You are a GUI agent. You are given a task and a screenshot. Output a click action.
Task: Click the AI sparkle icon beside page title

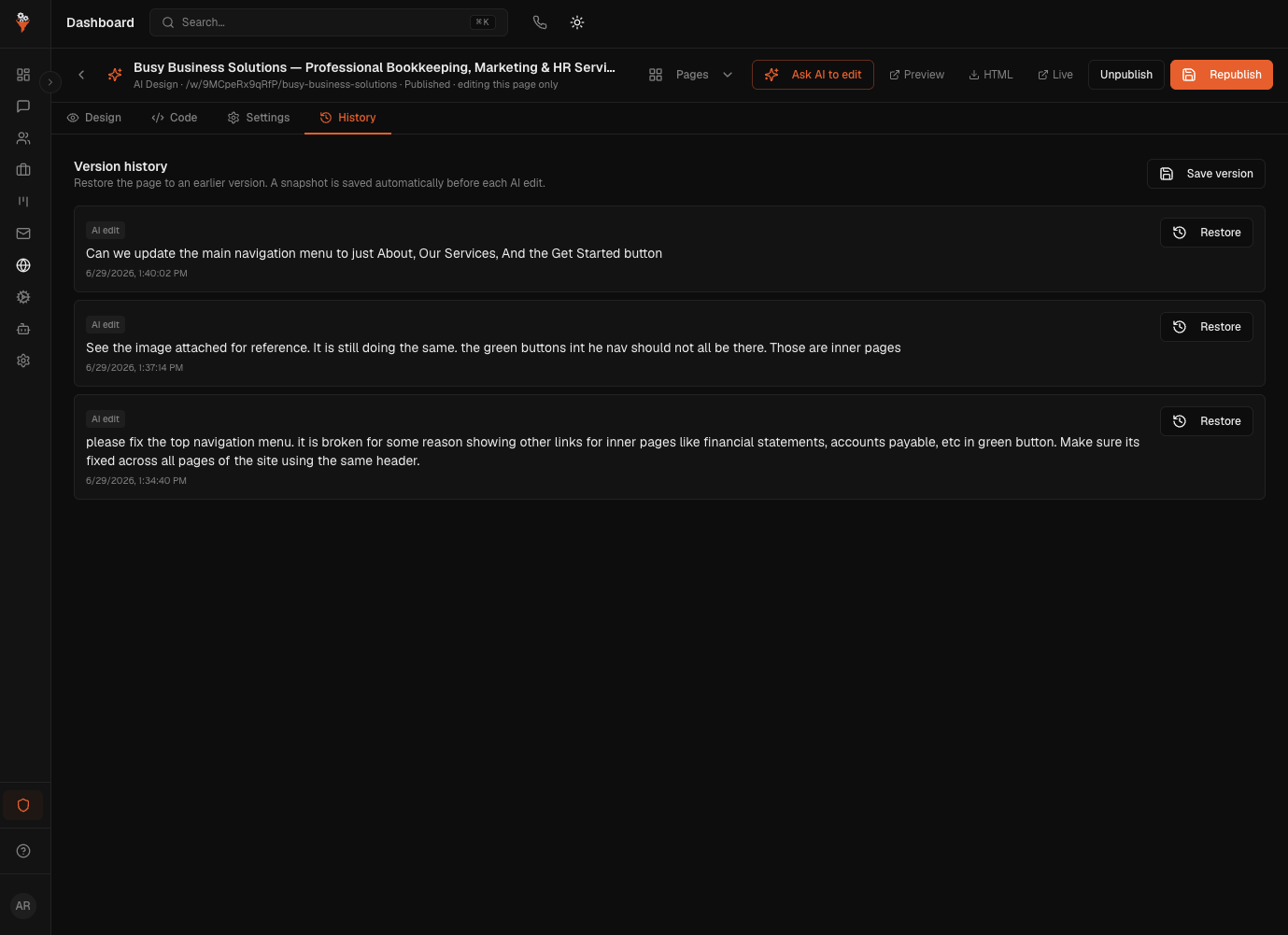click(x=115, y=75)
